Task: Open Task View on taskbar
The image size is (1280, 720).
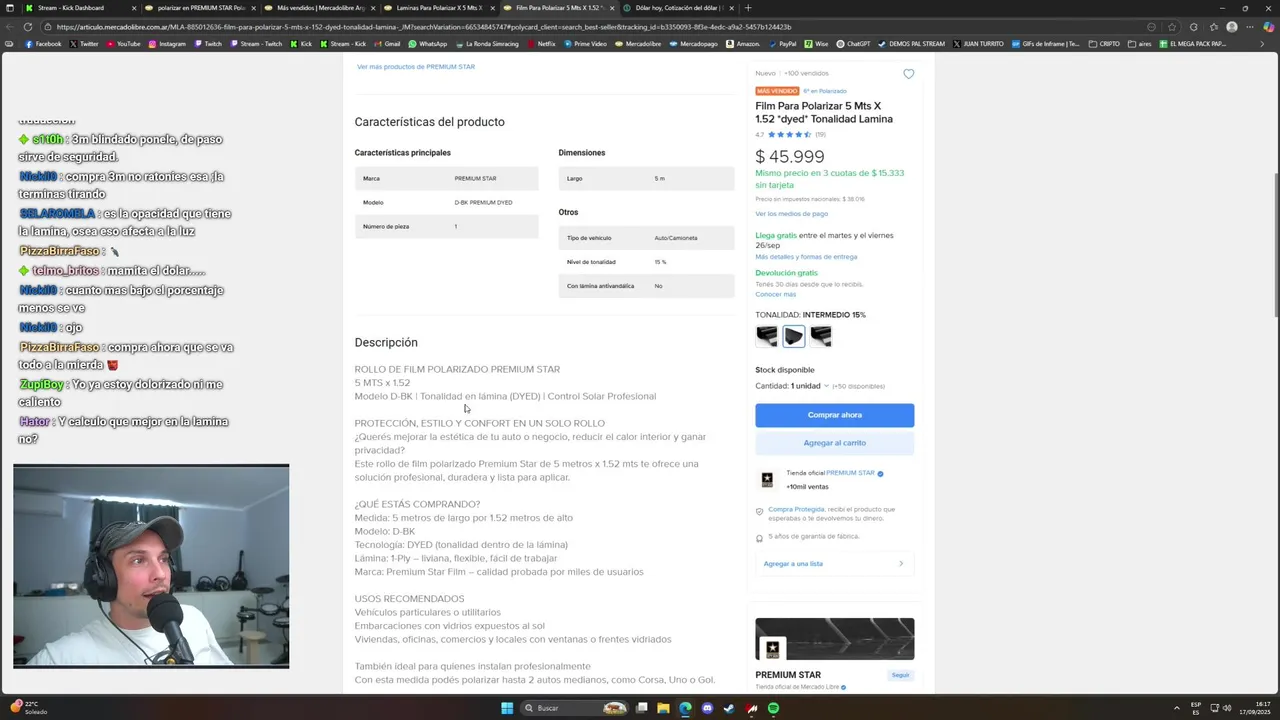Action: pos(641,708)
